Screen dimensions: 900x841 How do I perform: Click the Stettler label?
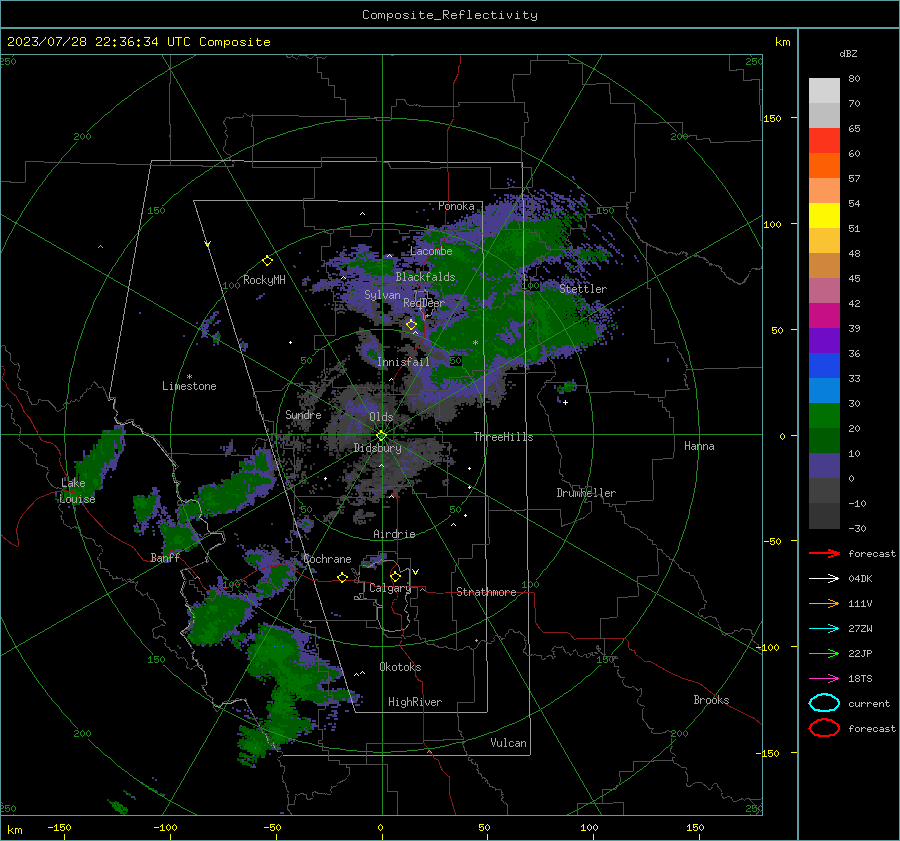tap(583, 289)
